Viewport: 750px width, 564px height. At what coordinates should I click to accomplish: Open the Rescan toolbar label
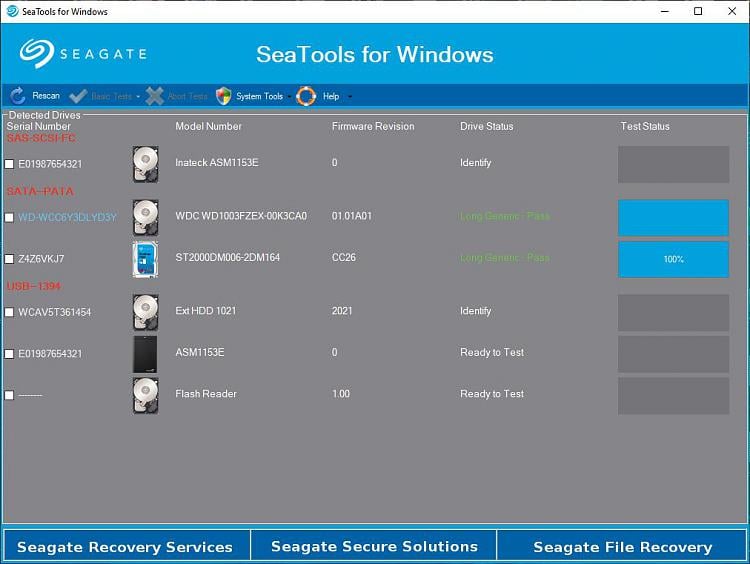point(46,96)
